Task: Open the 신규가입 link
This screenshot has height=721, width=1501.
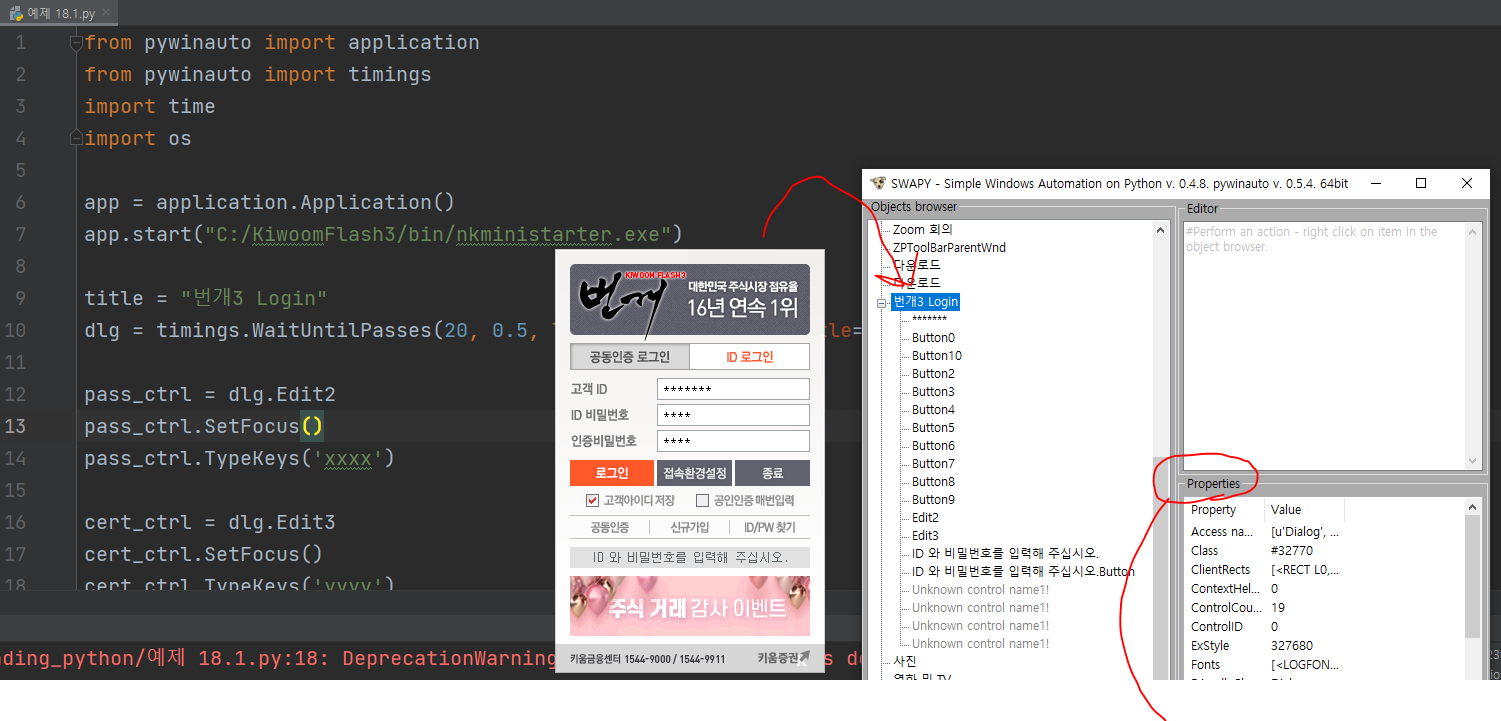Action: coord(689,528)
